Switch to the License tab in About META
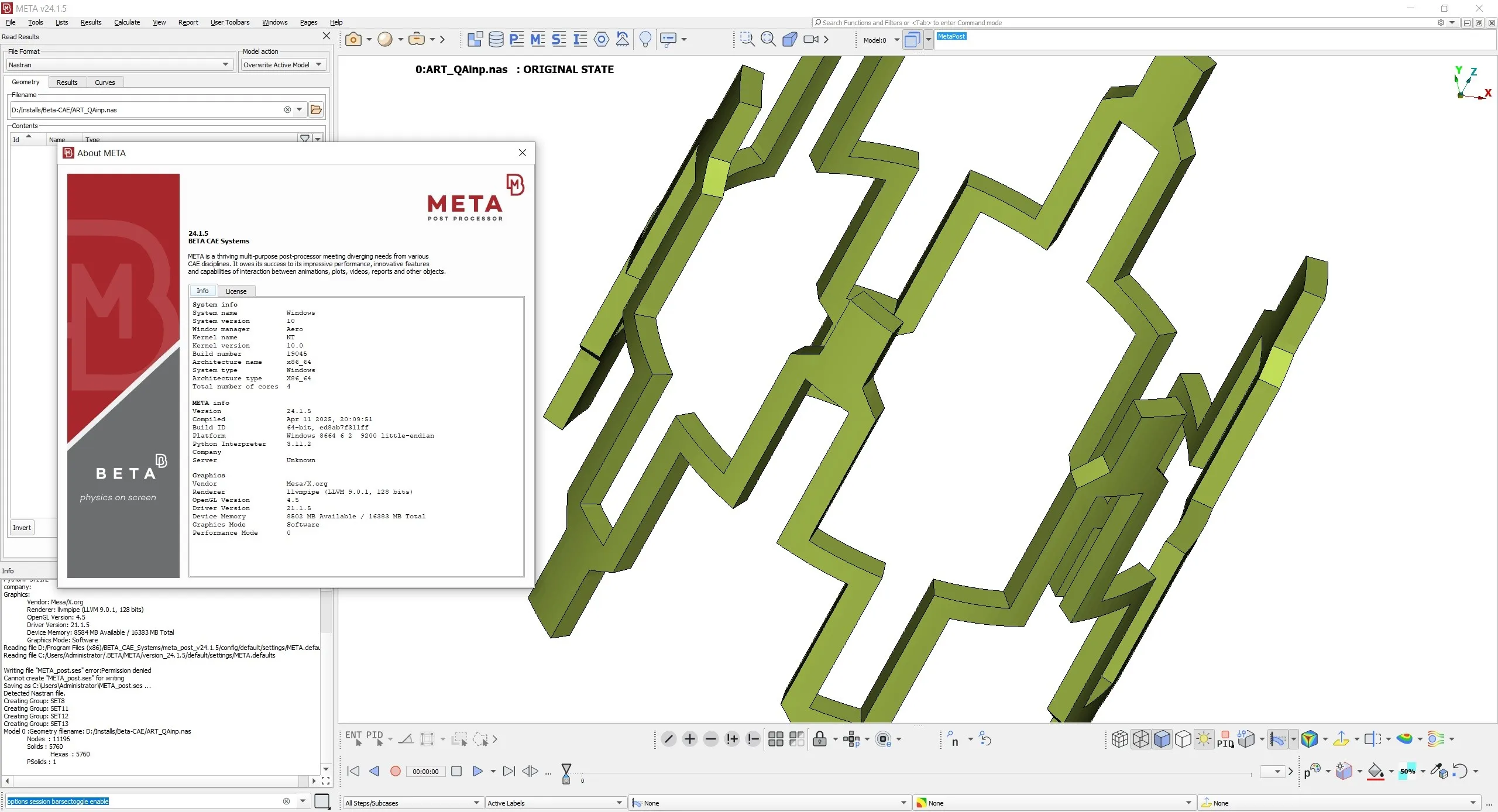The image size is (1498, 812). [x=236, y=291]
